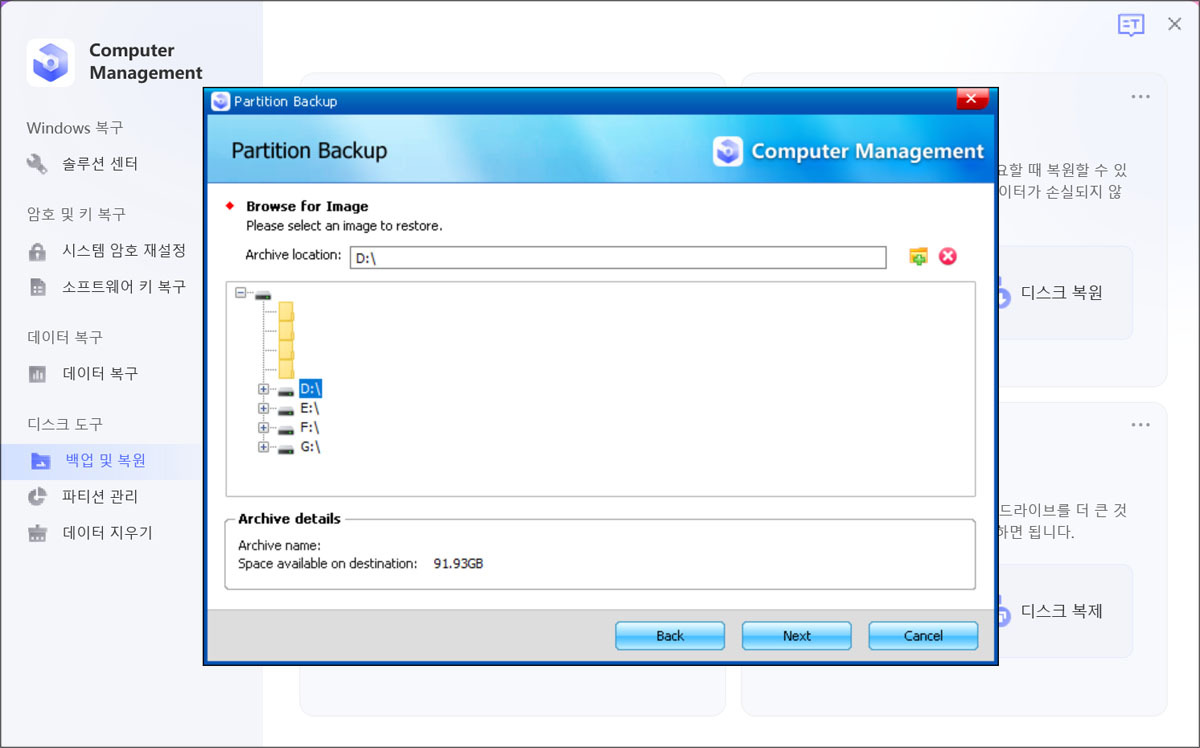Open more options on the card containing 디스크 복제
This screenshot has width=1200, height=748.
point(1140,425)
